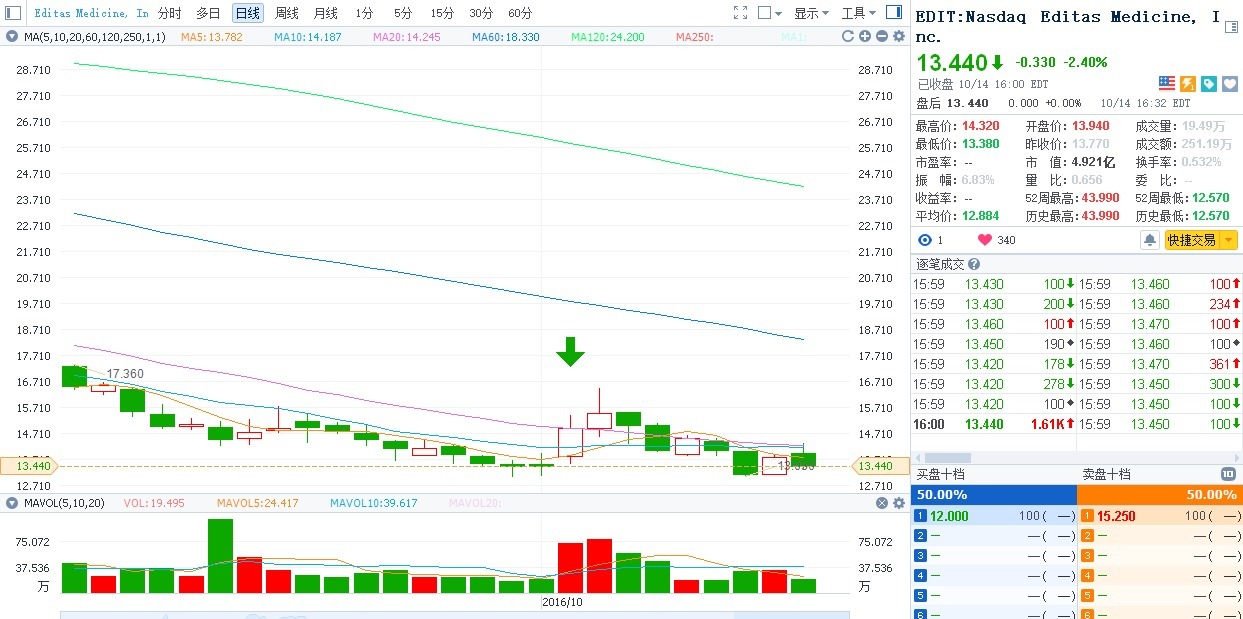1243x619 pixels.
Task: Click the ten-level depth icon near 卖盘十档
Action: 1228,474
